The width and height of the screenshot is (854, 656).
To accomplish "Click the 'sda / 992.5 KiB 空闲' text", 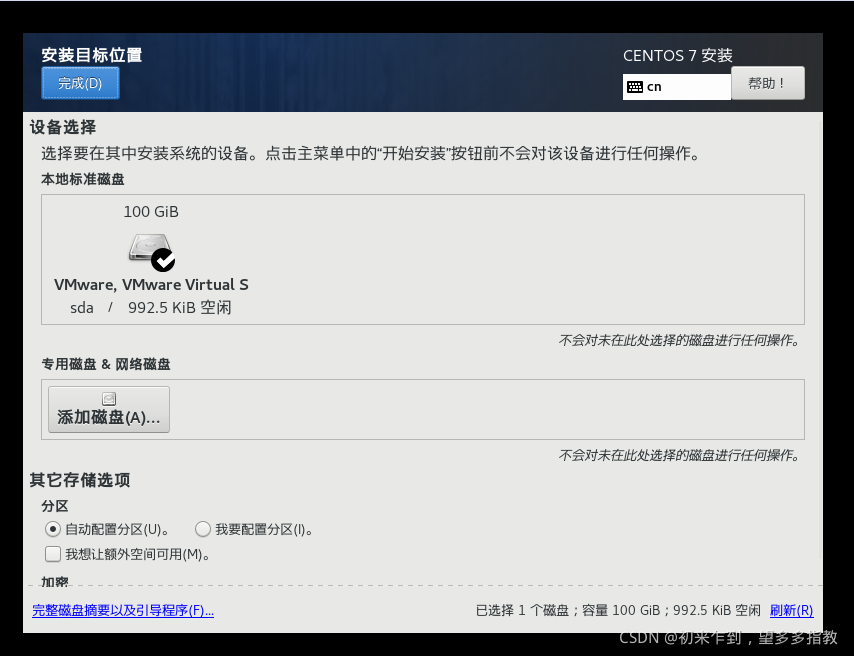I will (151, 308).
